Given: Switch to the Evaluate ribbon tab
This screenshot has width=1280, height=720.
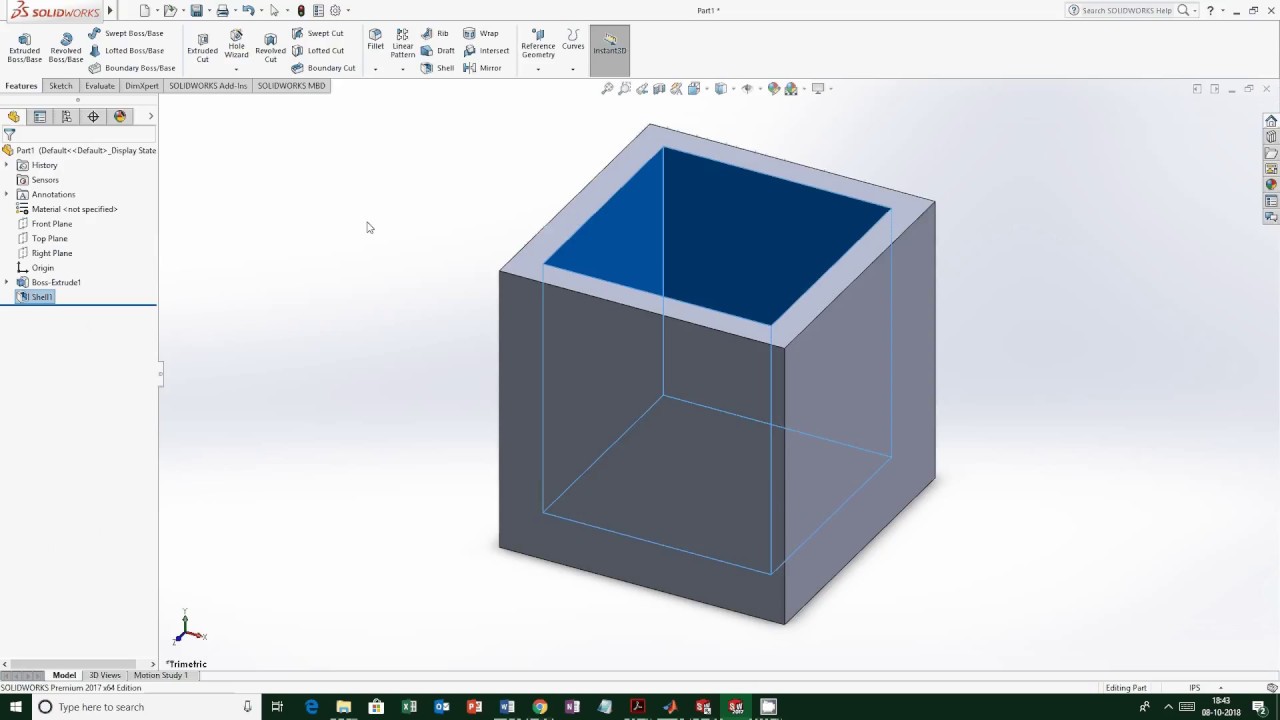Looking at the screenshot, I should pyautogui.click(x=100, y=86).
